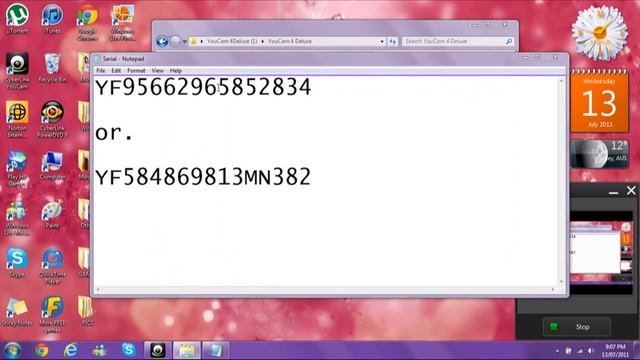Click the serial text YF9566296S852834
Screen dimensions: 640x360
point(203,87)
